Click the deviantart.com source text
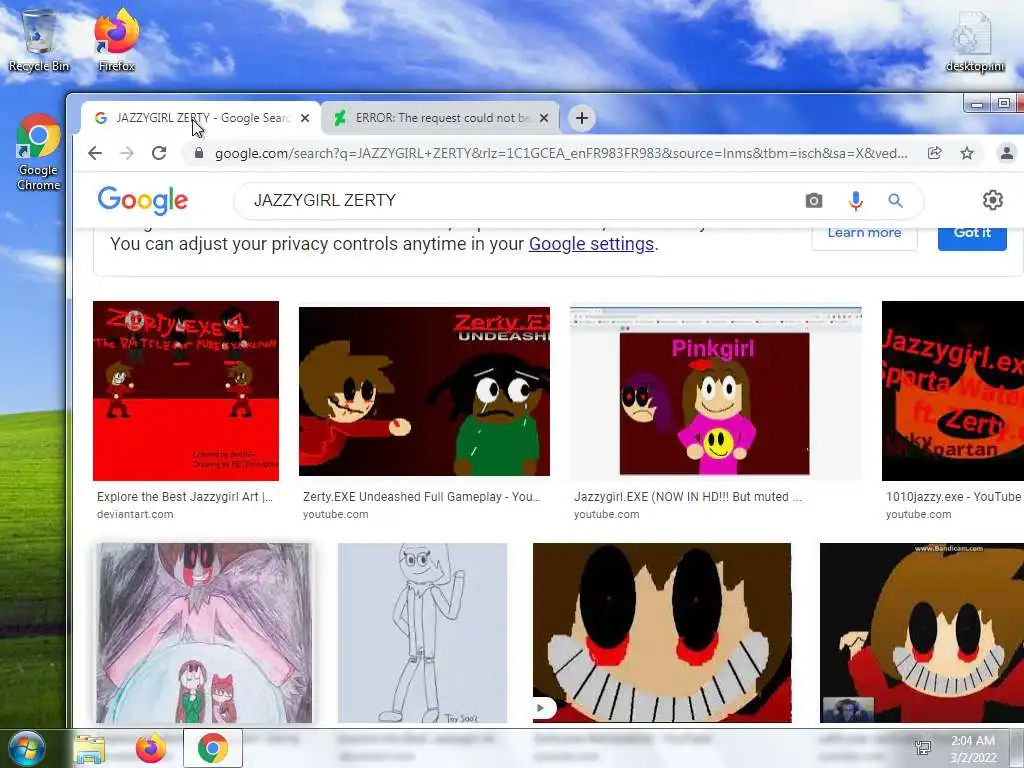1024x768 pixels. pyautogui.click(x=135, y=515)
